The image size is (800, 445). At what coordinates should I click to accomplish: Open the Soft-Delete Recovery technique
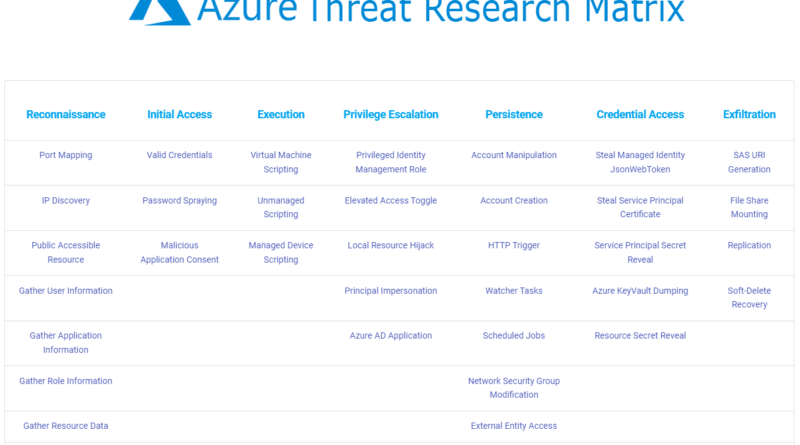(749, 298)
